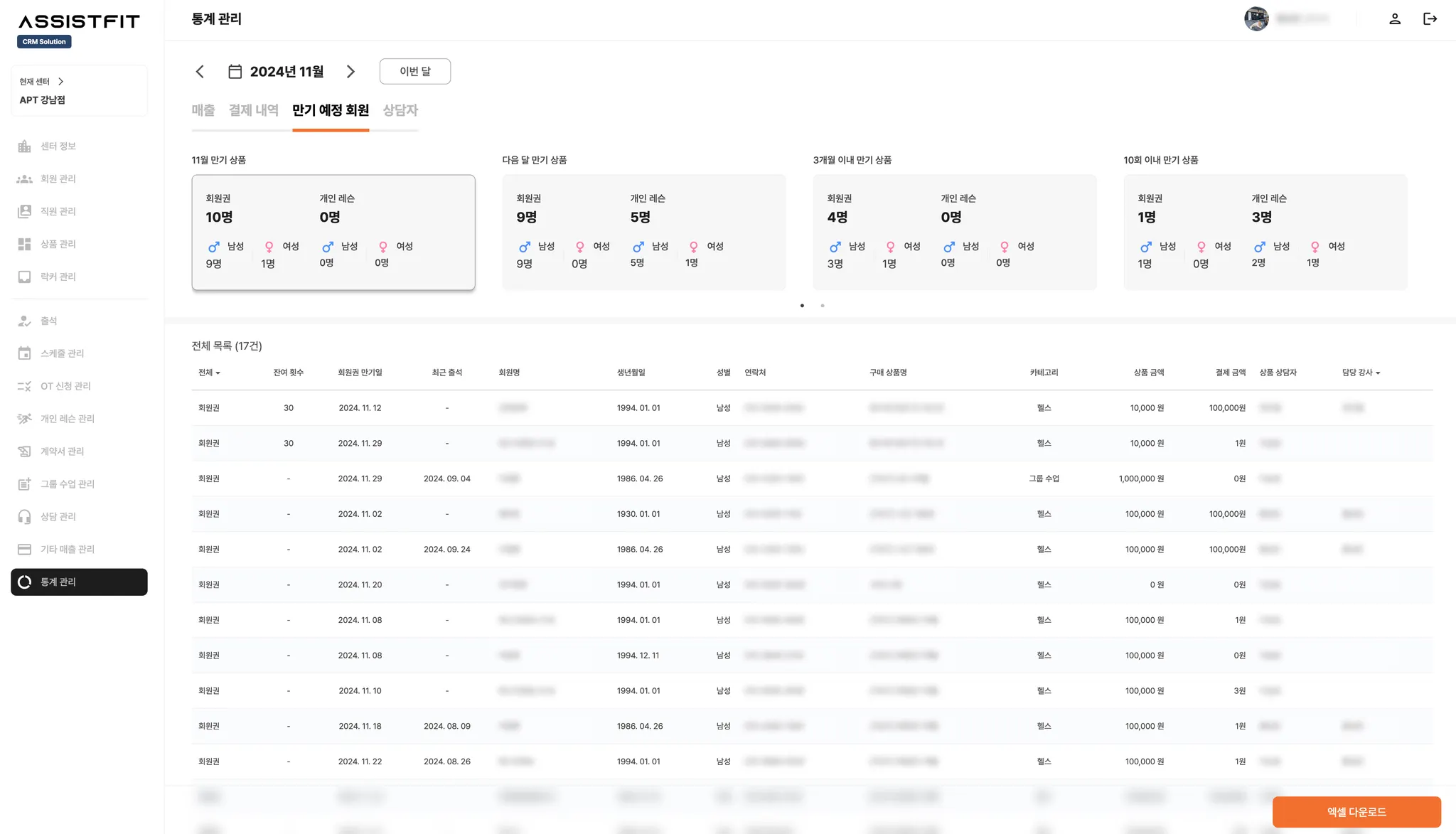Expand 현재 센터 selector chevron
1456x834 pixels.
(61, 82)
